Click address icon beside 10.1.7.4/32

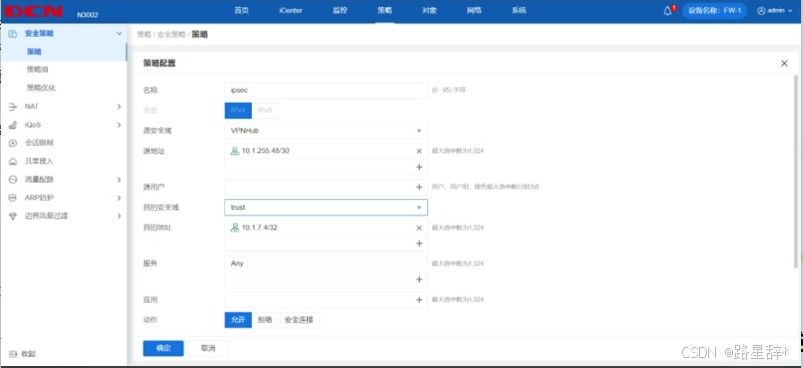click(235, 228)
